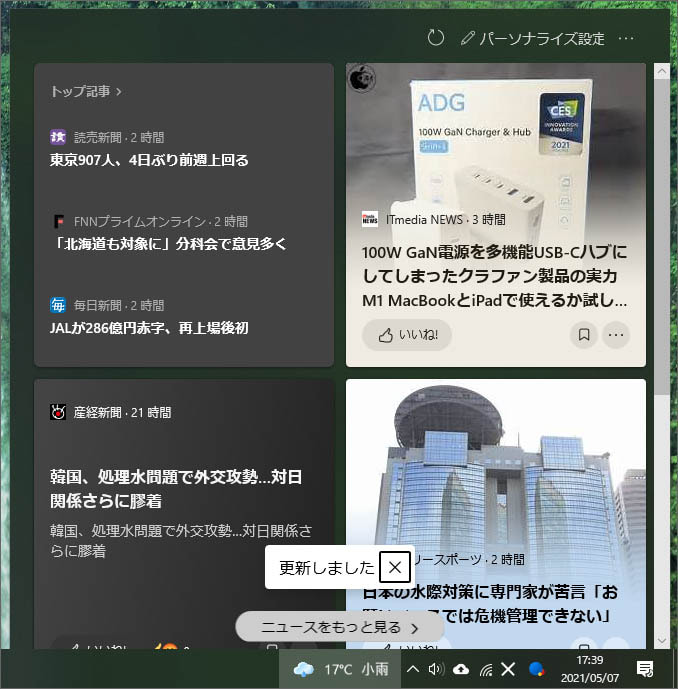Click the summary text under 韓国 headline
678x689 pixels.
[x=181, y=541]
